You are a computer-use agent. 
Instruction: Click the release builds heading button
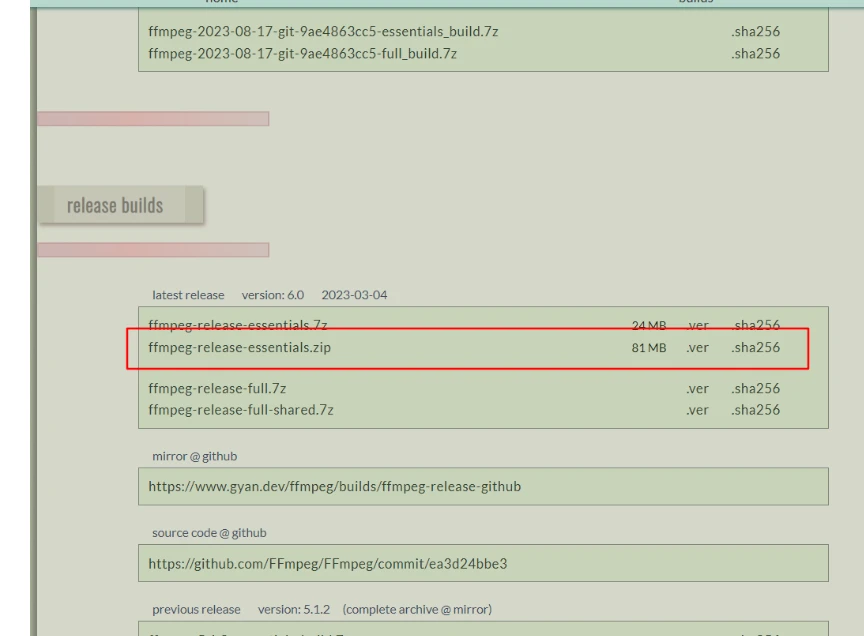tap(121, 205)
